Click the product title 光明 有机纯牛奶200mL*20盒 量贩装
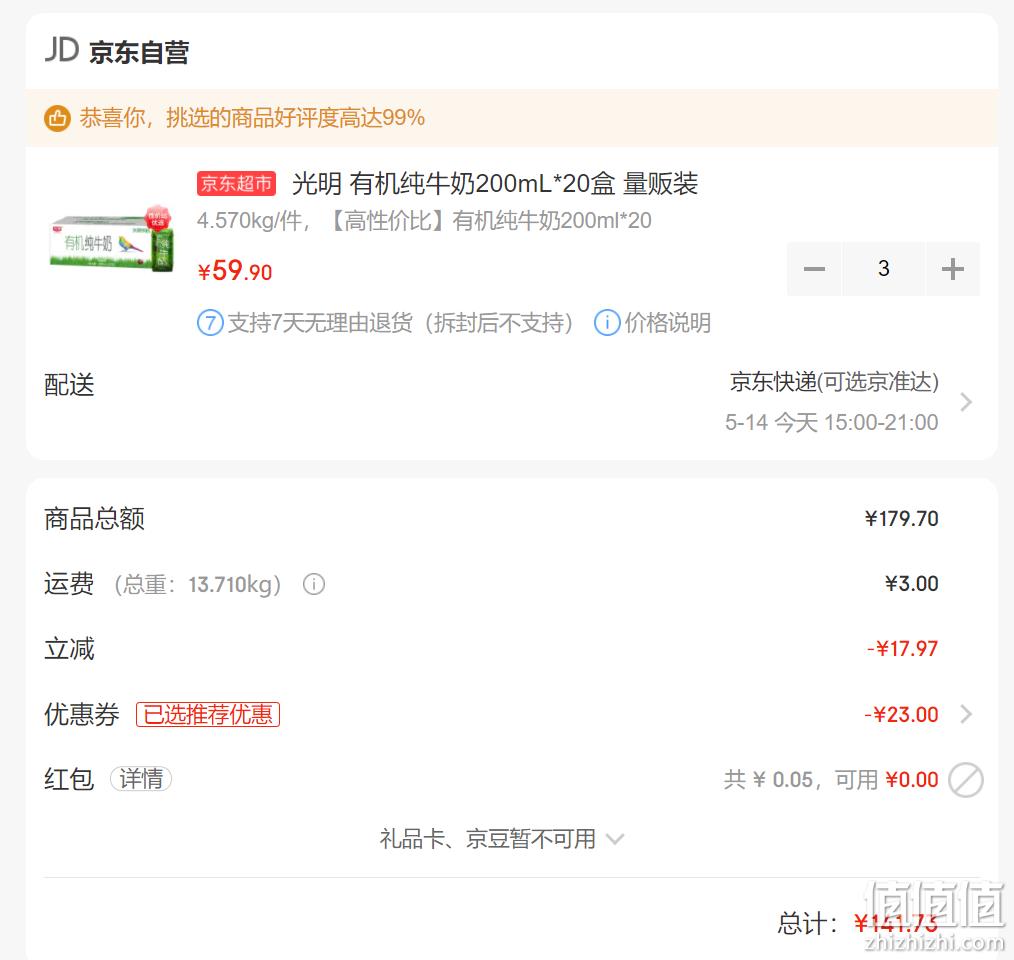This screenshot has width=1014, height=960. 495,184
